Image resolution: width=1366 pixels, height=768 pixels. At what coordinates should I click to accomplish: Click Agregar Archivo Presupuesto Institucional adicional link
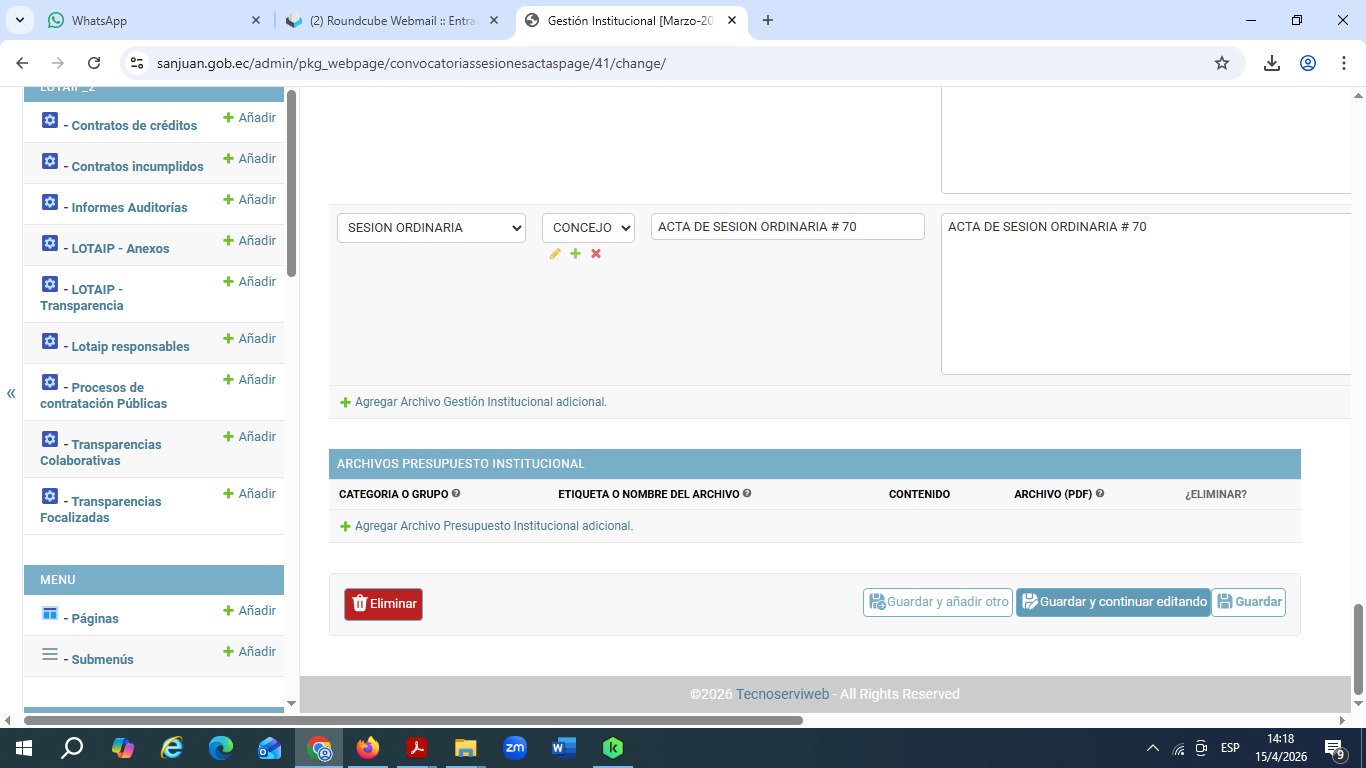point(493,526)
